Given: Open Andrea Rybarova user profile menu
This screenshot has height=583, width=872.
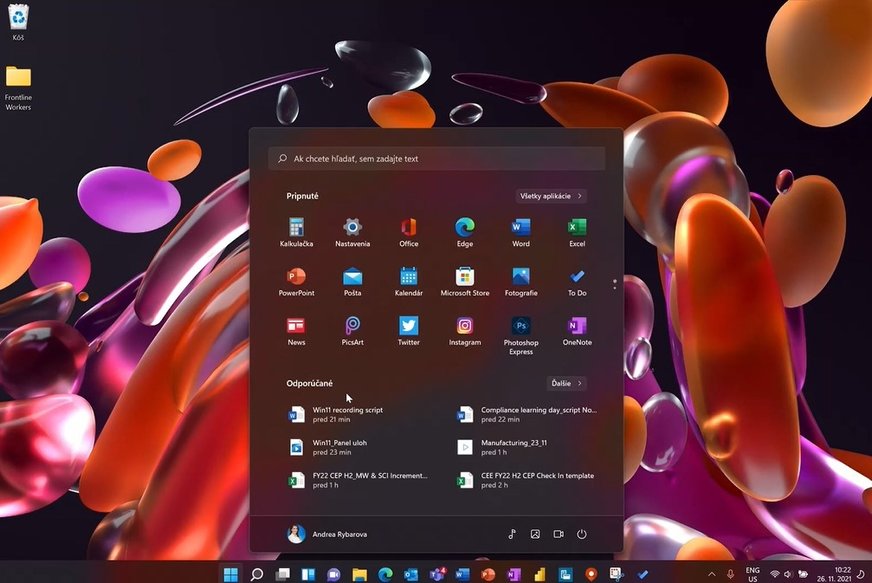Looking at the screenshot, I should pos(328,534).
